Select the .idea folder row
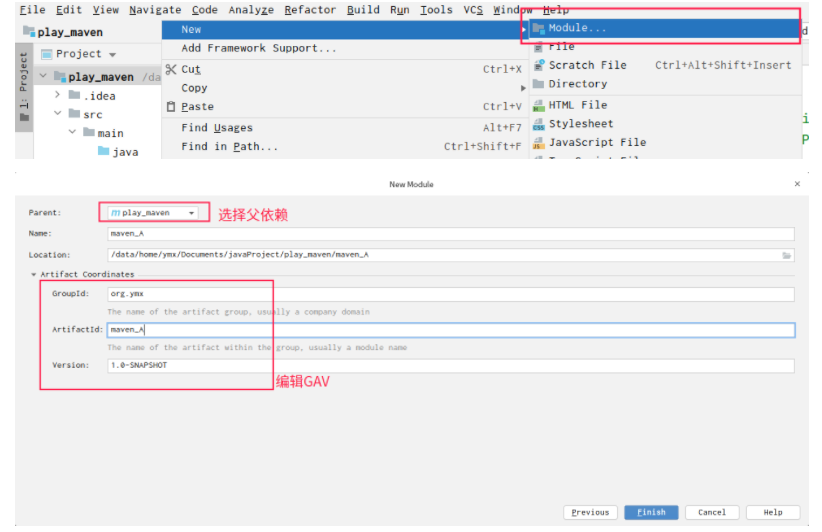Image resolution: width=822 pixels, height=532 pixels. pos(97,96)
